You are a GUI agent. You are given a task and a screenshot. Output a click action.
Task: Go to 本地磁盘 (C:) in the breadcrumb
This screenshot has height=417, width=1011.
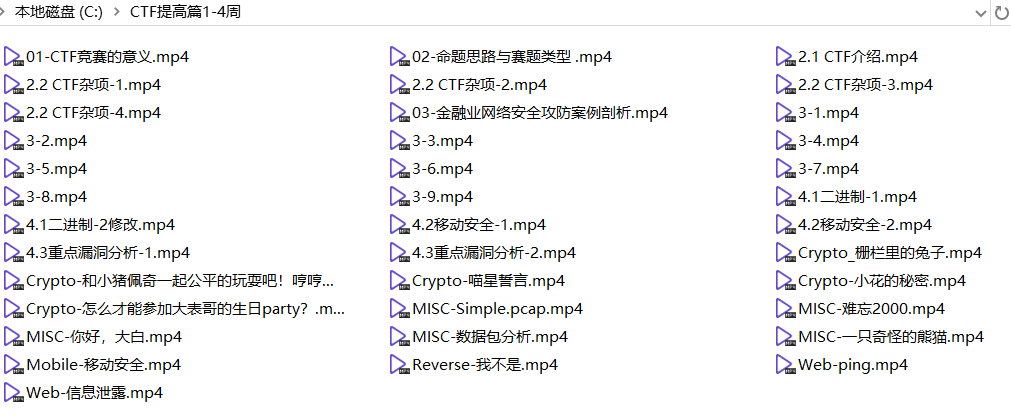click(x=59, y=12)
